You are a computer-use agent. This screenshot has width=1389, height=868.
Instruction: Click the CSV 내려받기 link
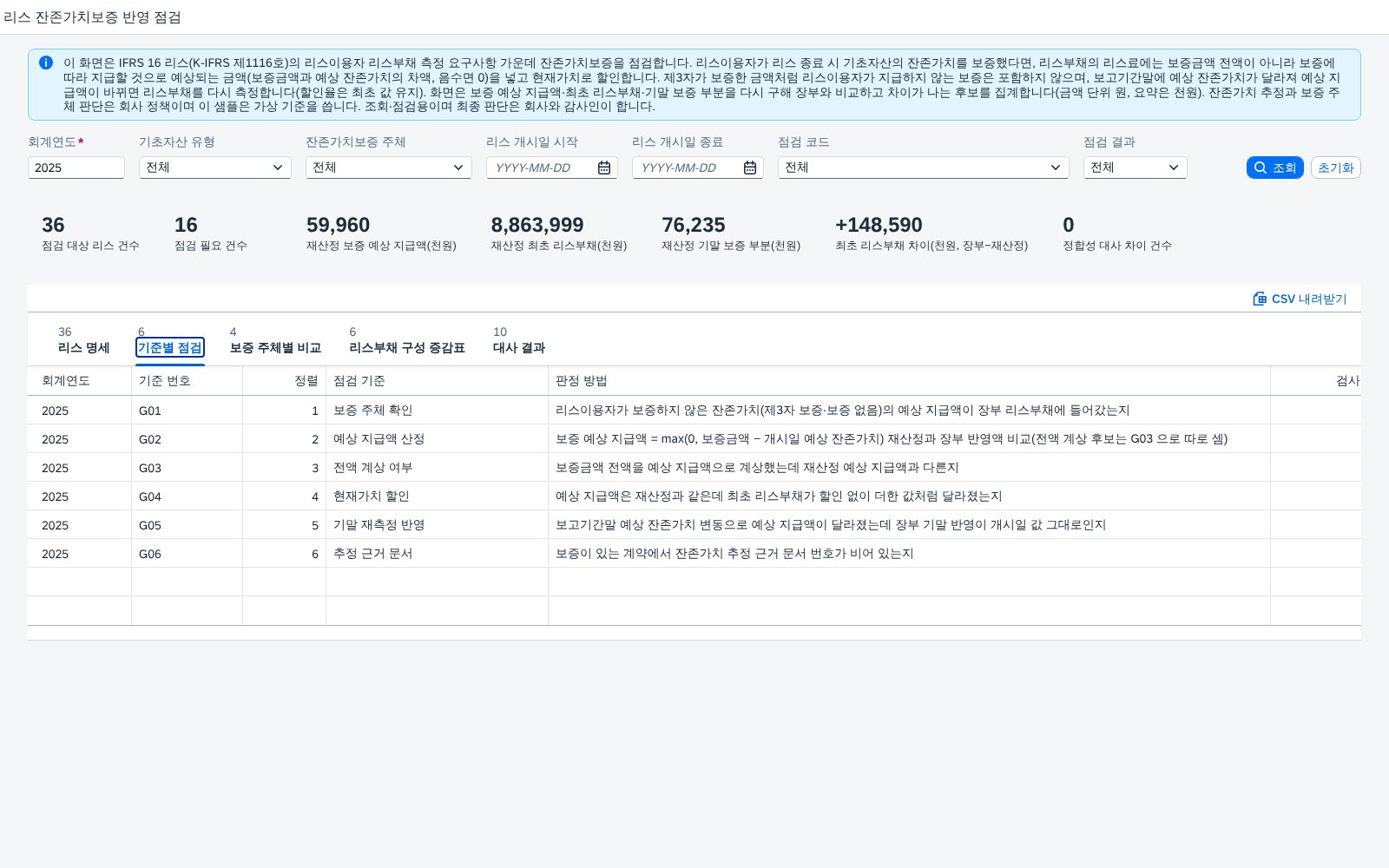tap(1300, 299)
